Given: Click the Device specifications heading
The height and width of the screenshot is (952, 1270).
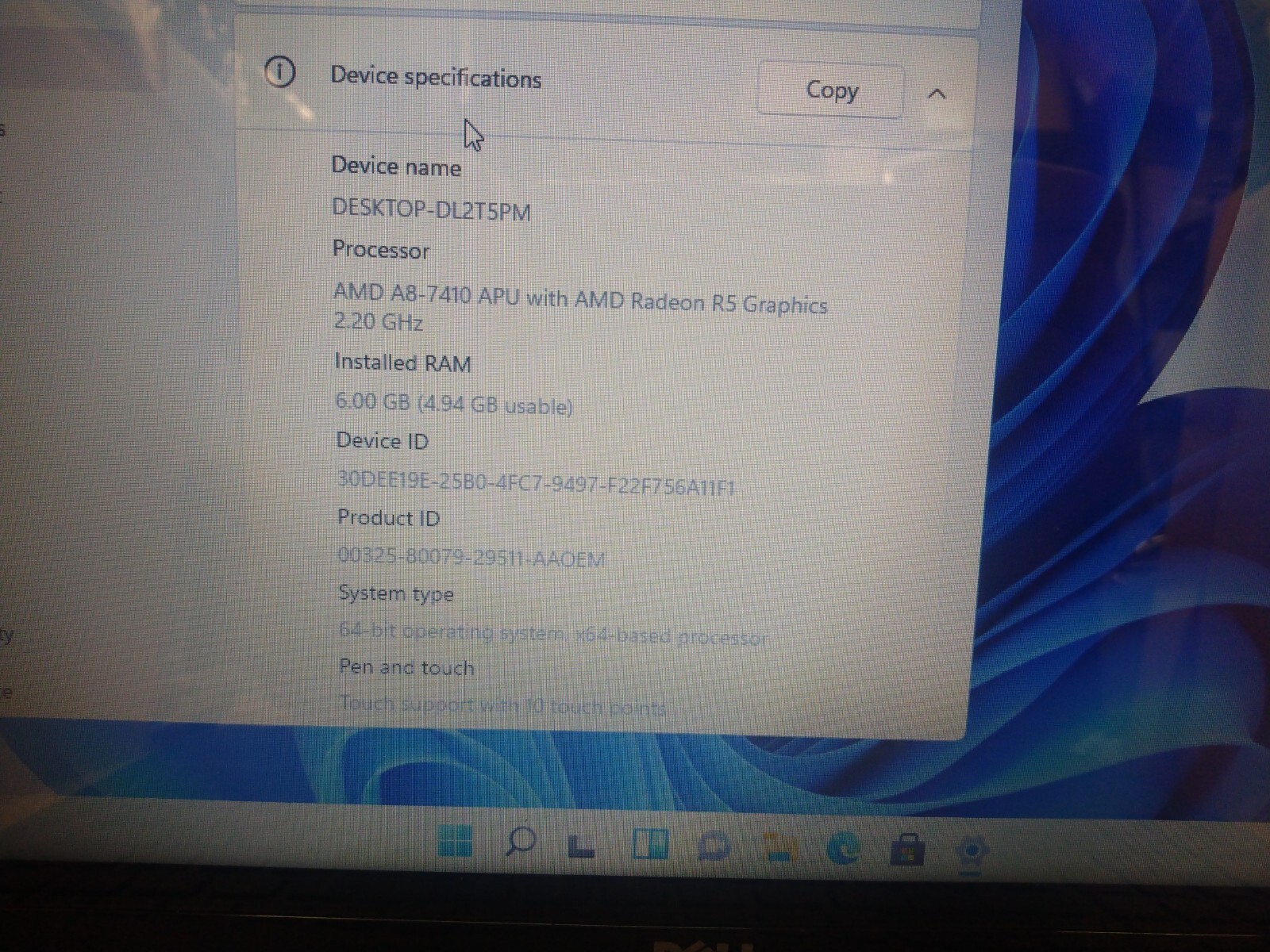Looking at the screenshot, I should click(436, 77).
